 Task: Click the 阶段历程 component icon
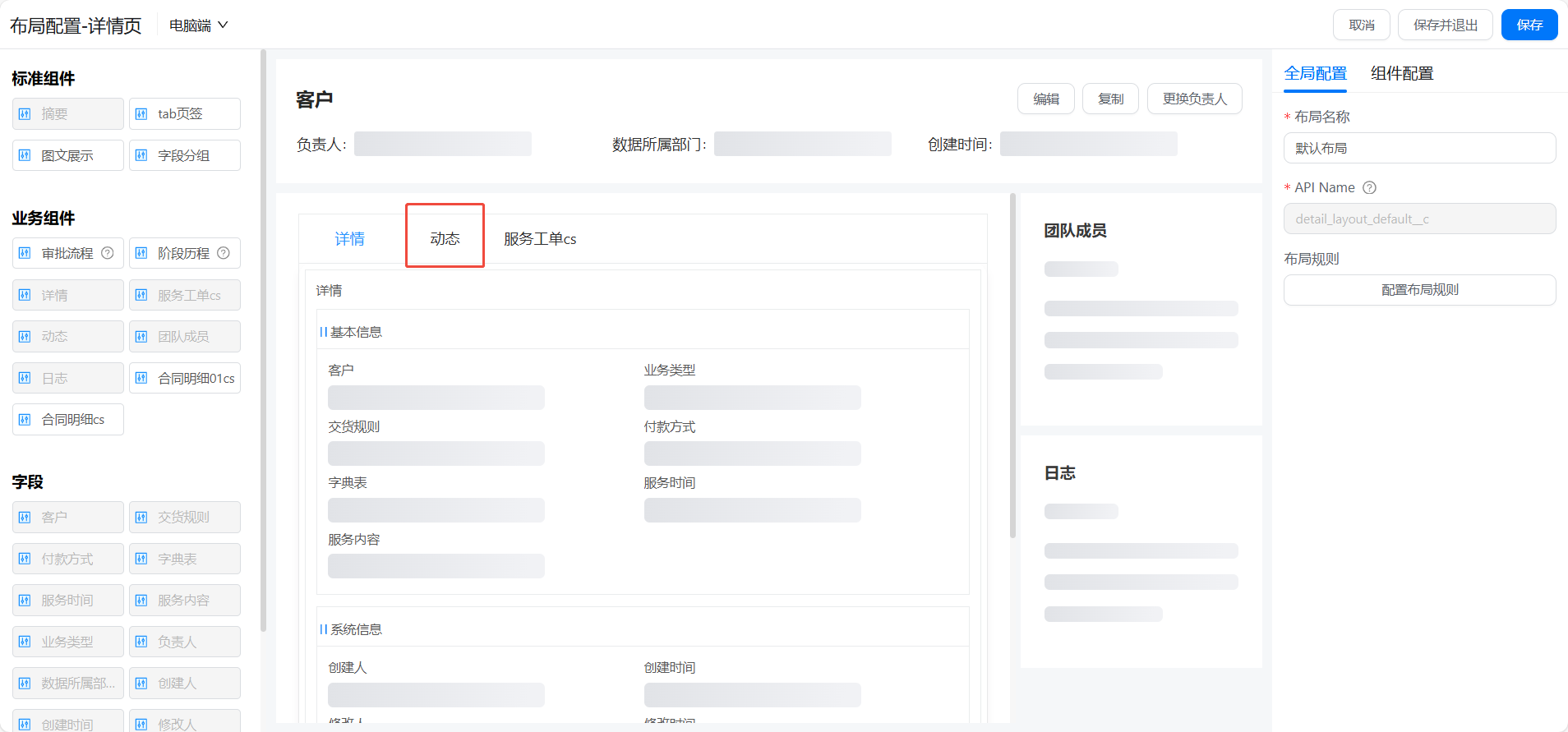[141, 253]
